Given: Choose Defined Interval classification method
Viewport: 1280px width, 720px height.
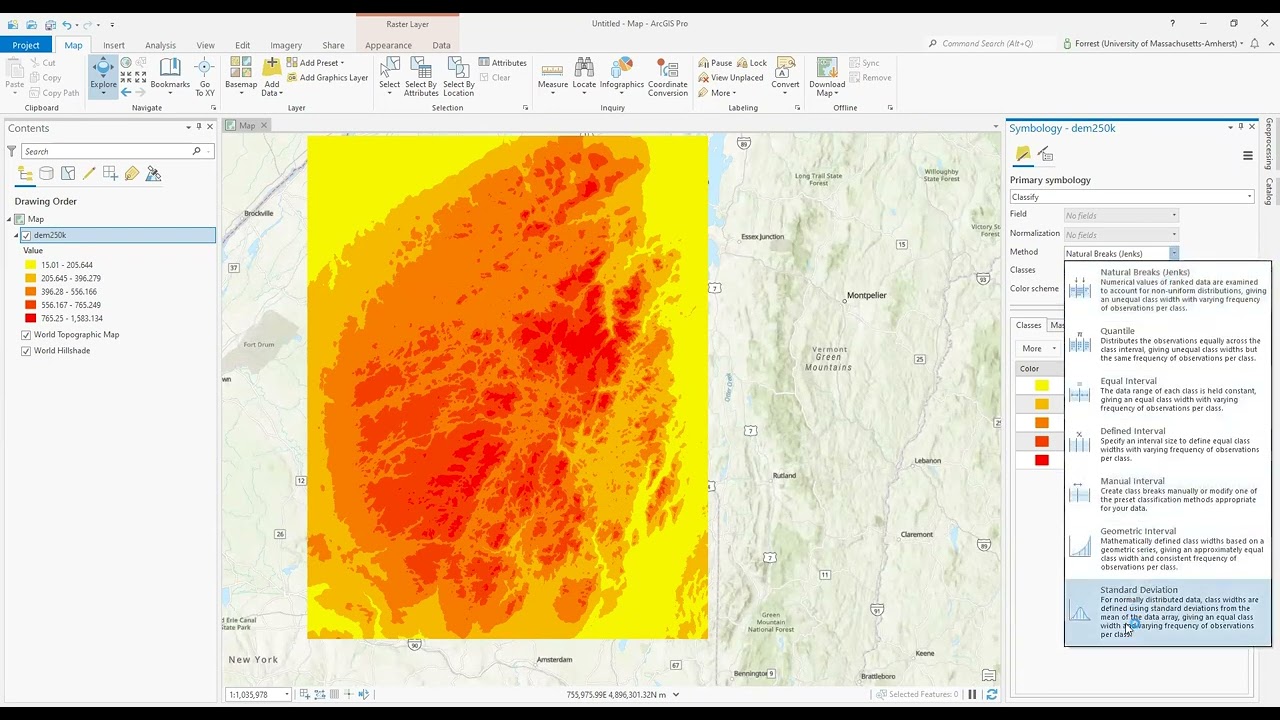Looking at the screenshot, I should click(x=1168, y=444).
